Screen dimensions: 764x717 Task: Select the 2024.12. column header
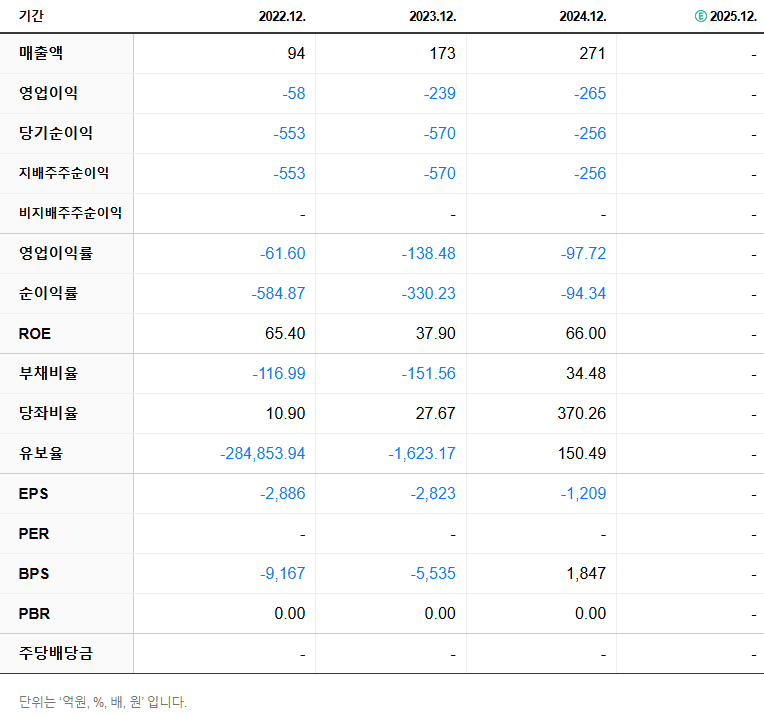point(583,16)
